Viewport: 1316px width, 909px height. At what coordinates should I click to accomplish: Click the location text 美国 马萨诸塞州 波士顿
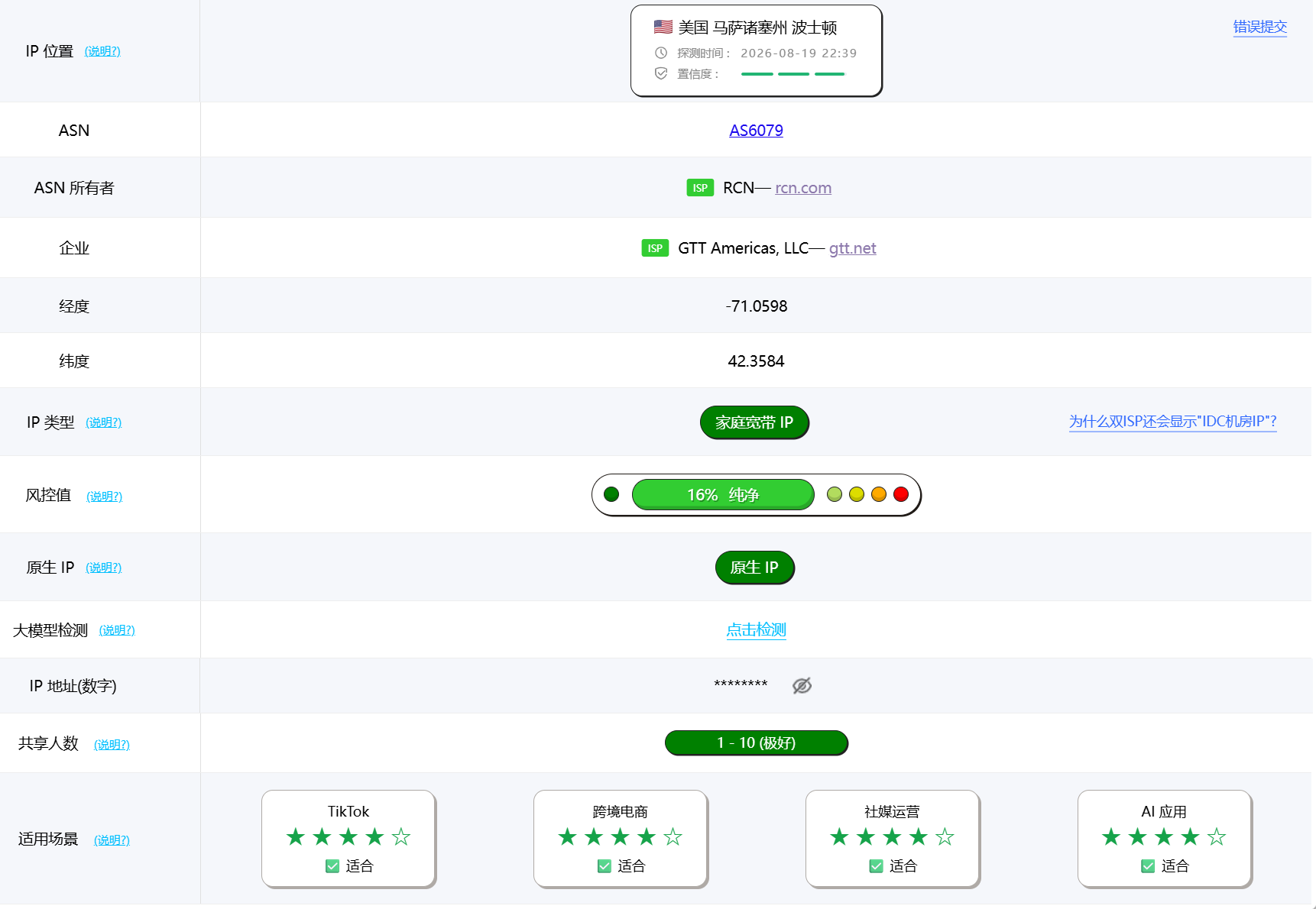(757, 27)
